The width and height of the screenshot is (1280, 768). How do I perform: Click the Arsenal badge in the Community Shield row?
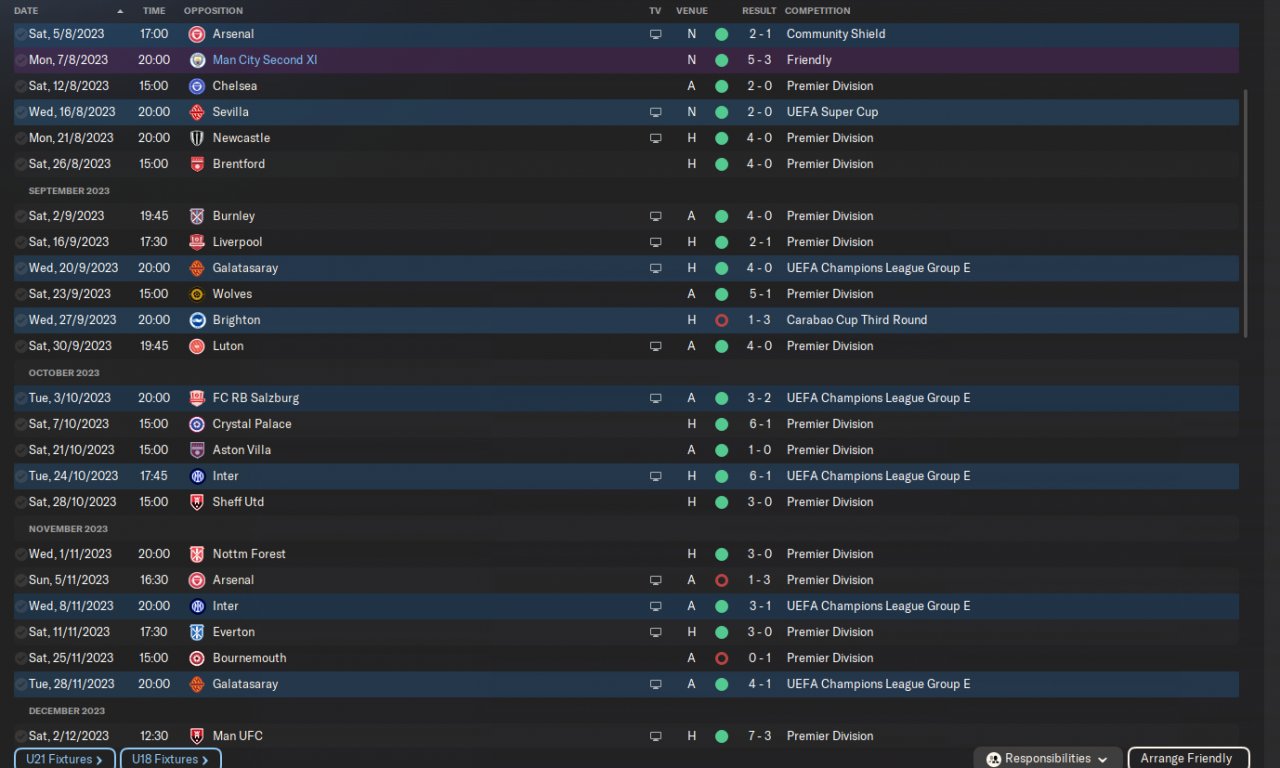[x=197, y=34]
